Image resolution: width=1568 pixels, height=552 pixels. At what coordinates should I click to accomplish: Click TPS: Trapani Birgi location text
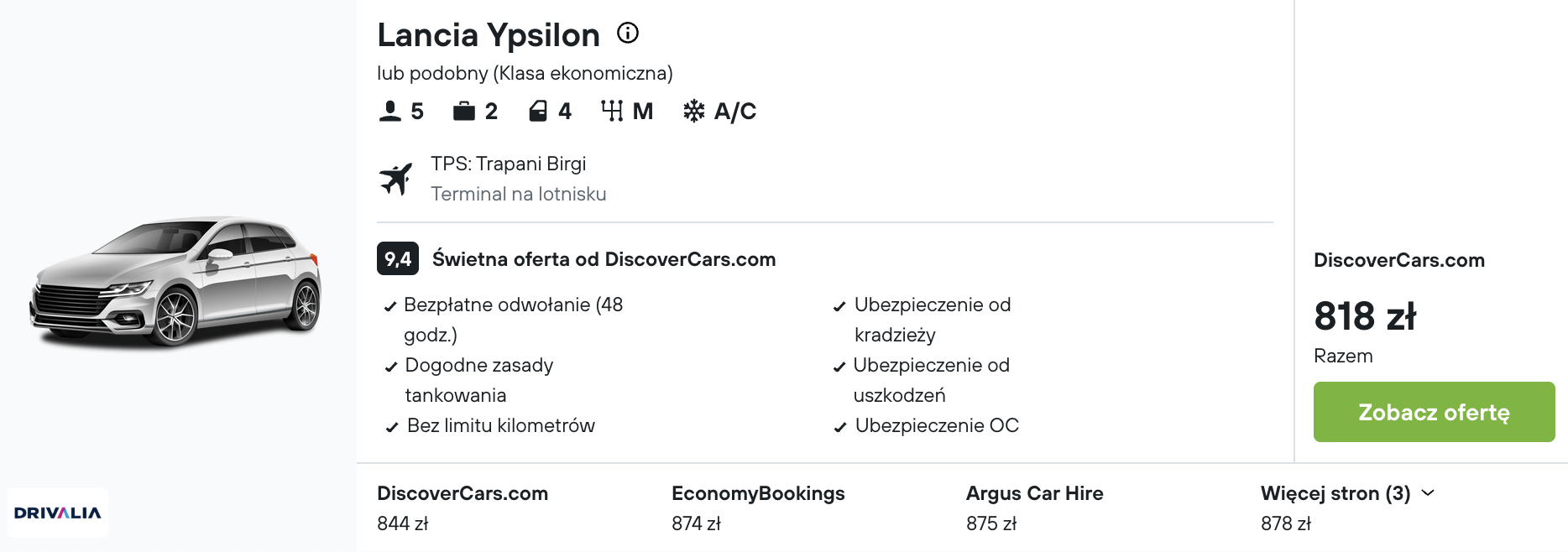click(509, 164)
